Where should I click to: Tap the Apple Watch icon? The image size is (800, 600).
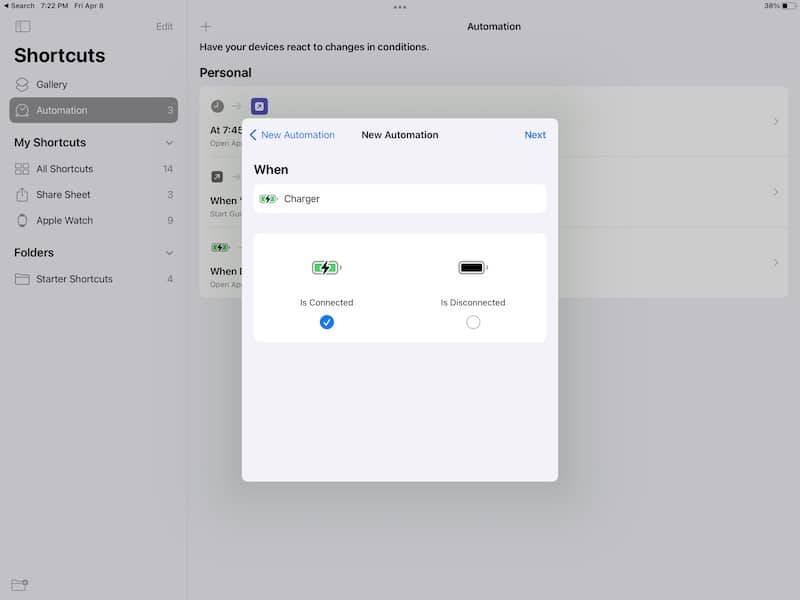(22, 220)
